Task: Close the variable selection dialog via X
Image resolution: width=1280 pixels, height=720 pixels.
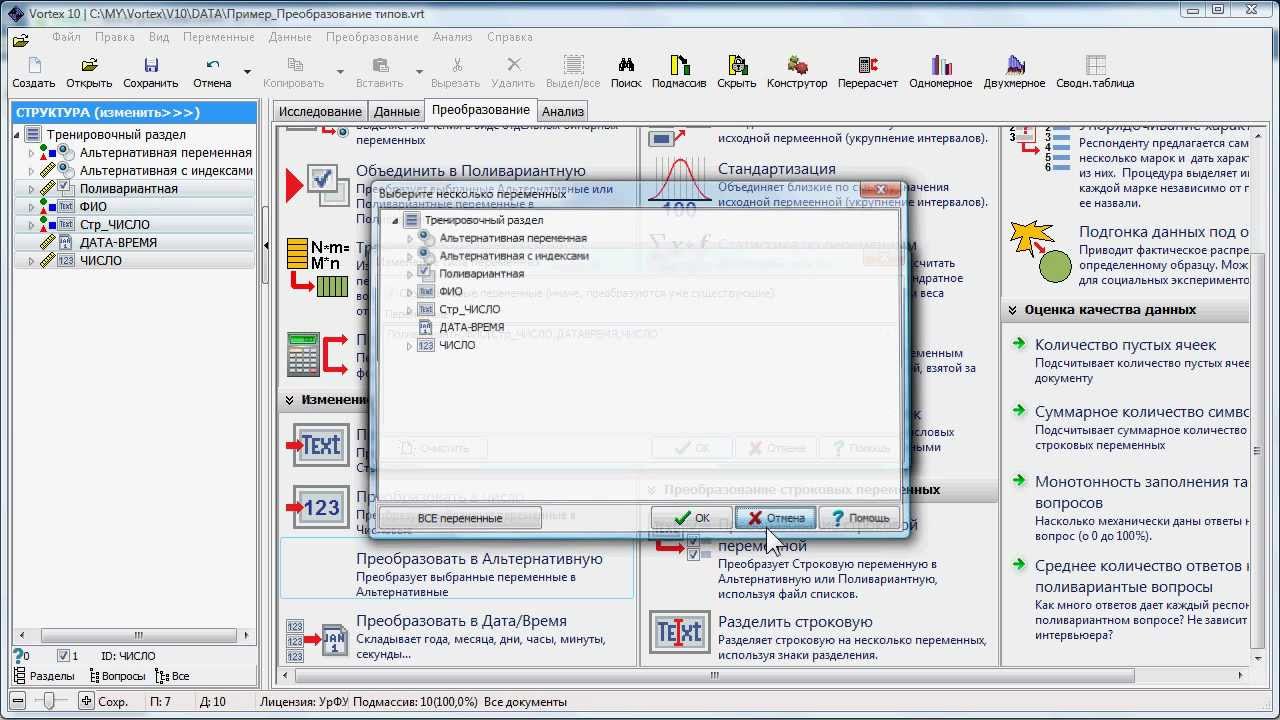Action: (879, 190)
